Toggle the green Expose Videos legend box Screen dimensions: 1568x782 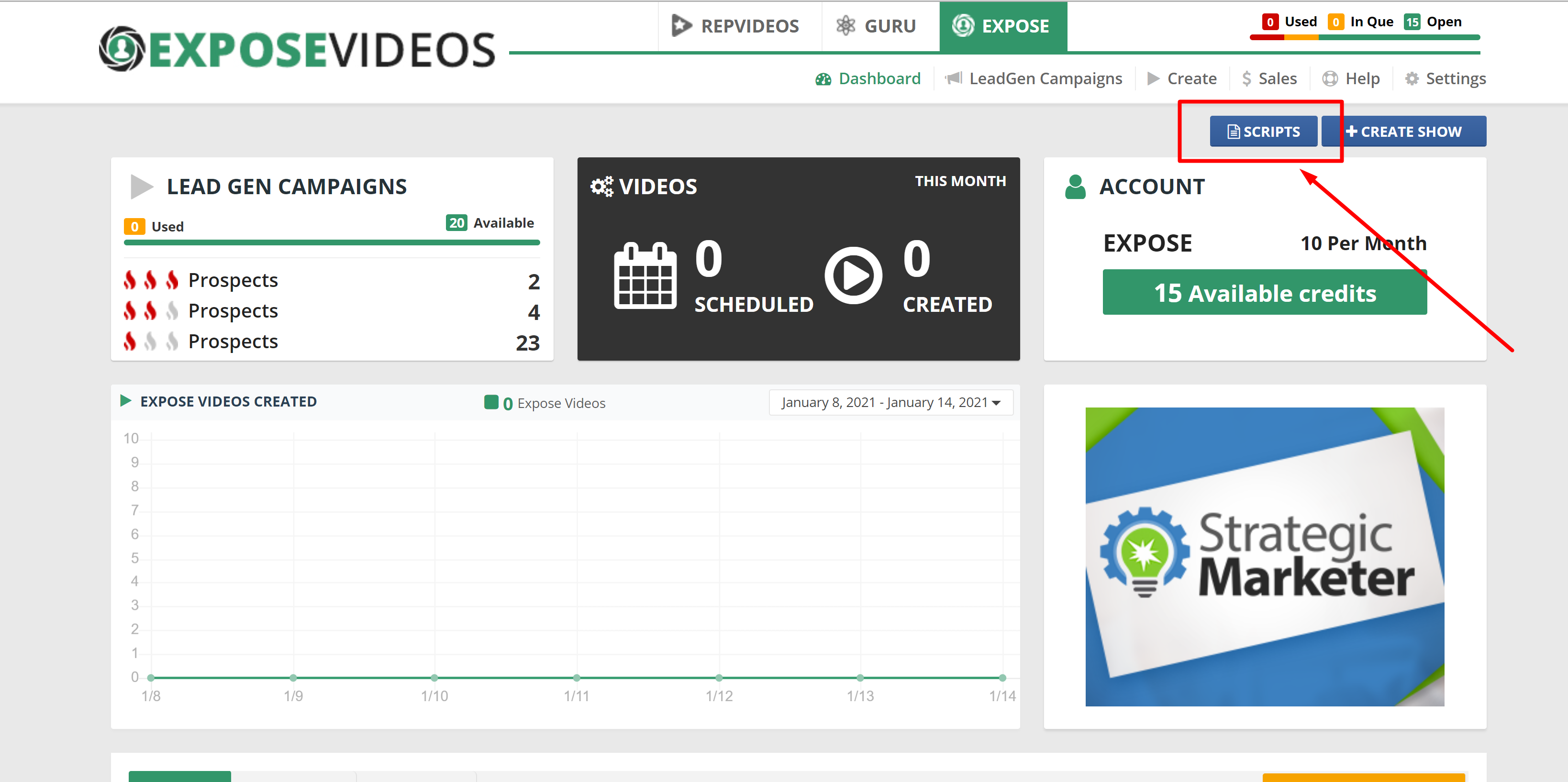tap(490, 402)
